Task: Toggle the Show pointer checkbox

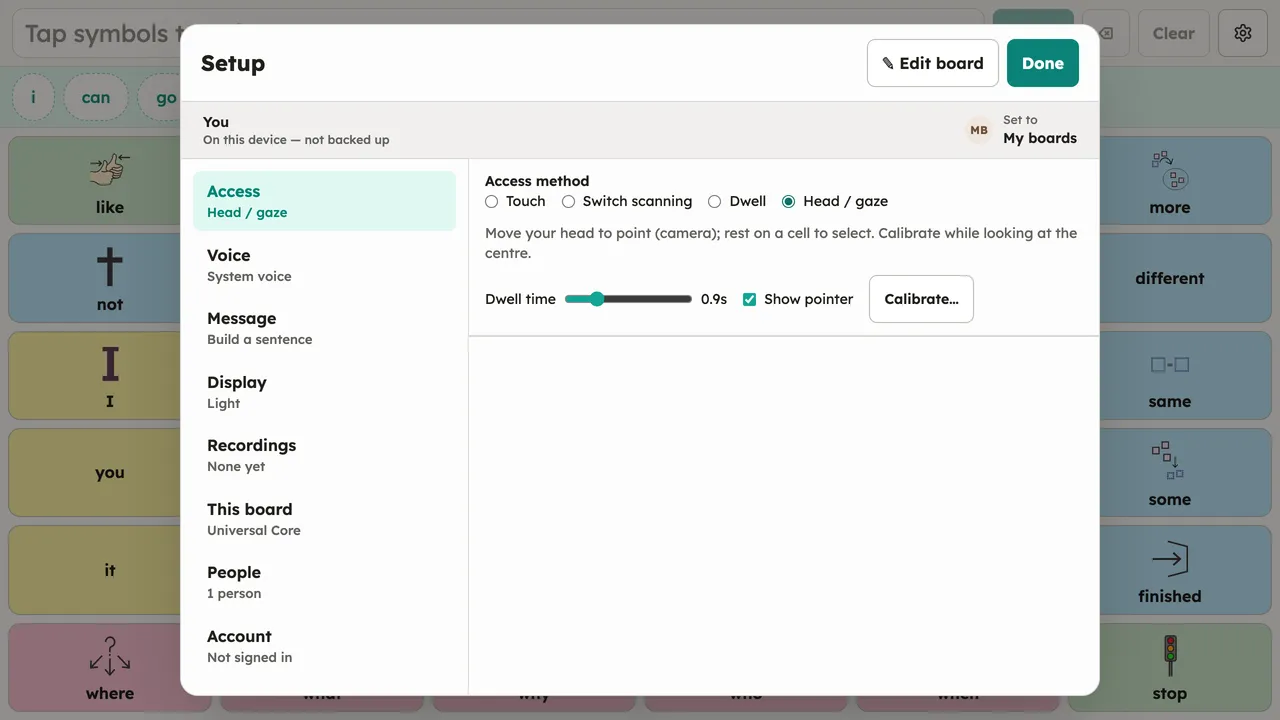Action: tap(749, 299)
